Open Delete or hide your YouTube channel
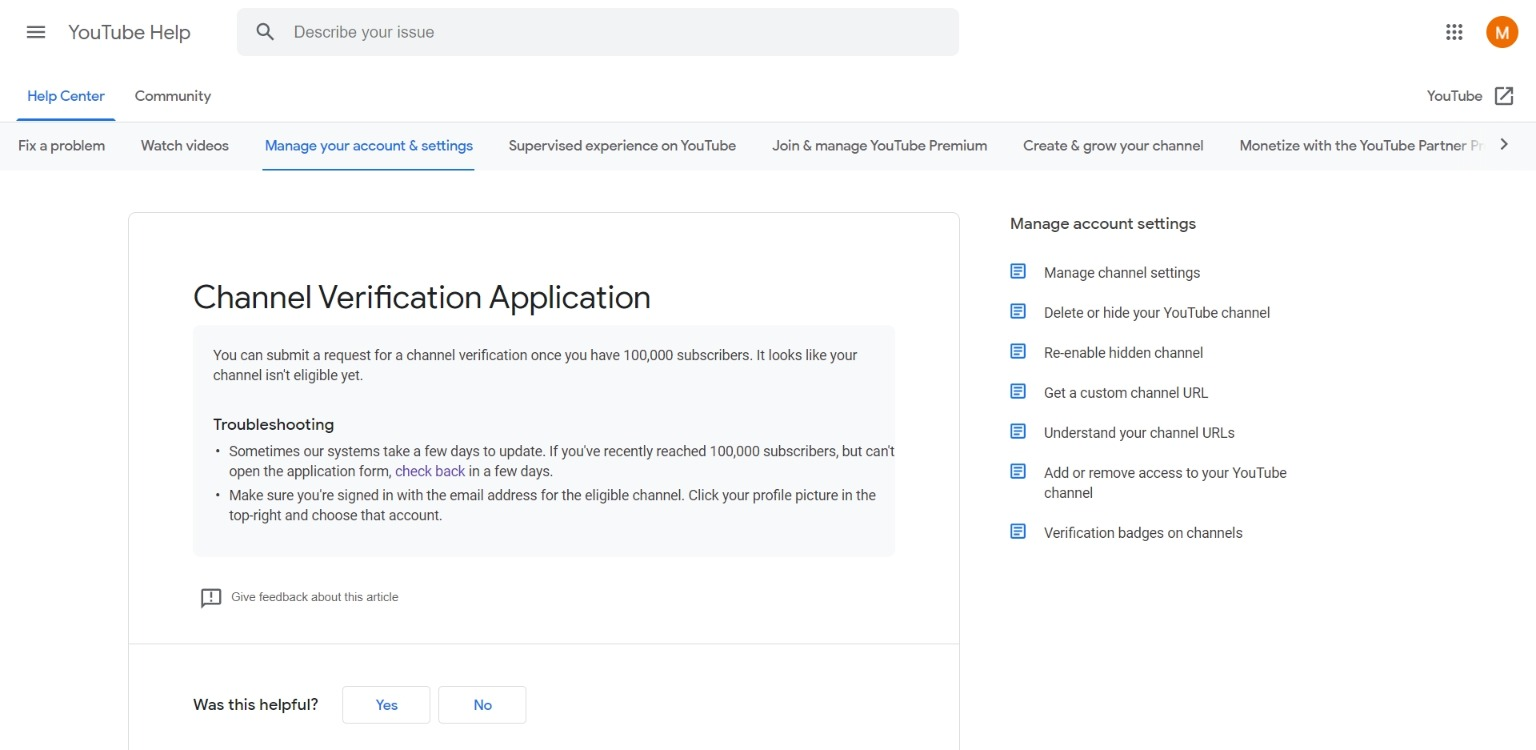The height and width of the screenshot is (750, 1536). 1157,313
